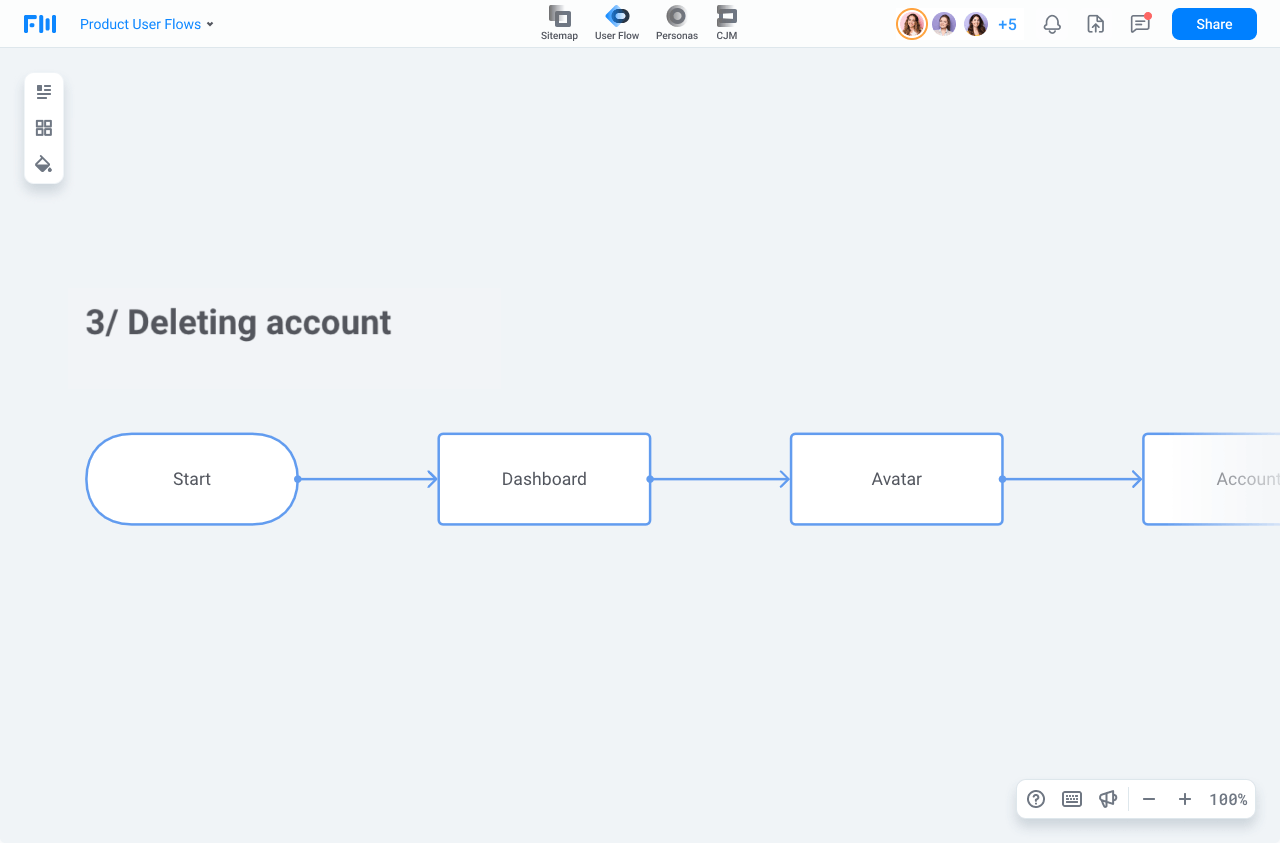Click the Share button

1214,24
